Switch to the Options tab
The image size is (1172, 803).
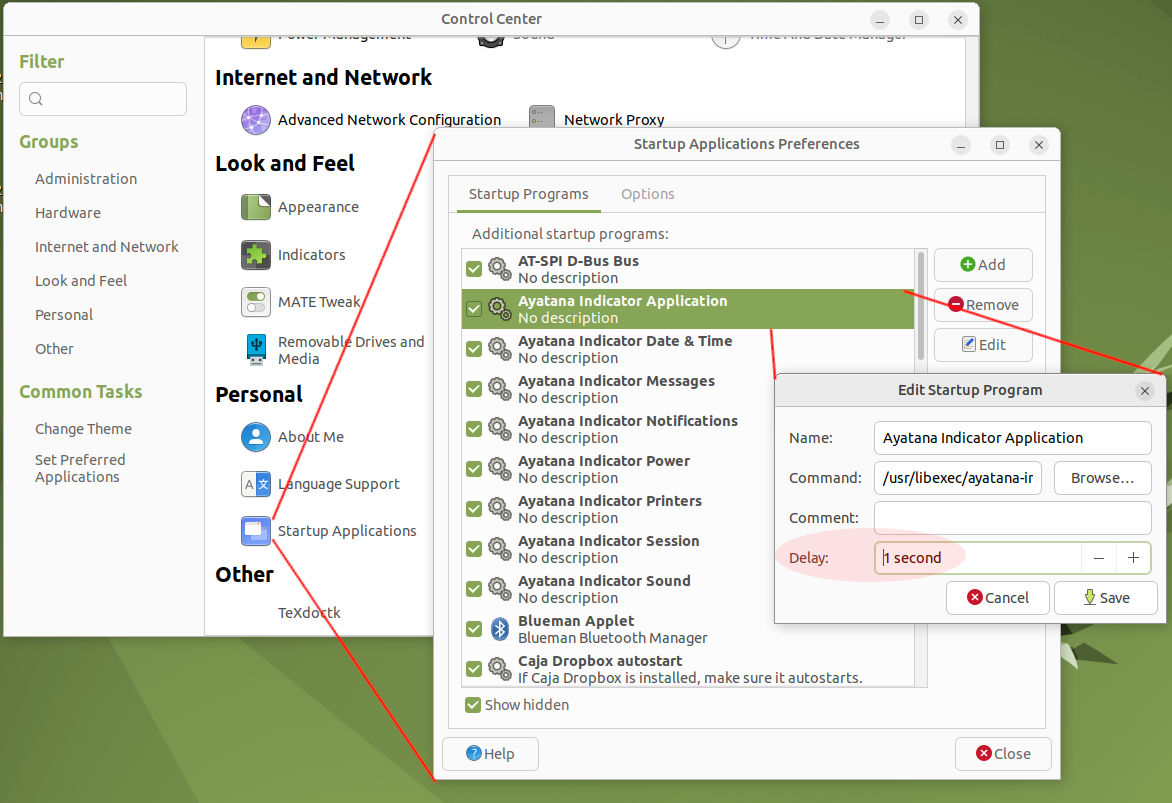point(647,194)
